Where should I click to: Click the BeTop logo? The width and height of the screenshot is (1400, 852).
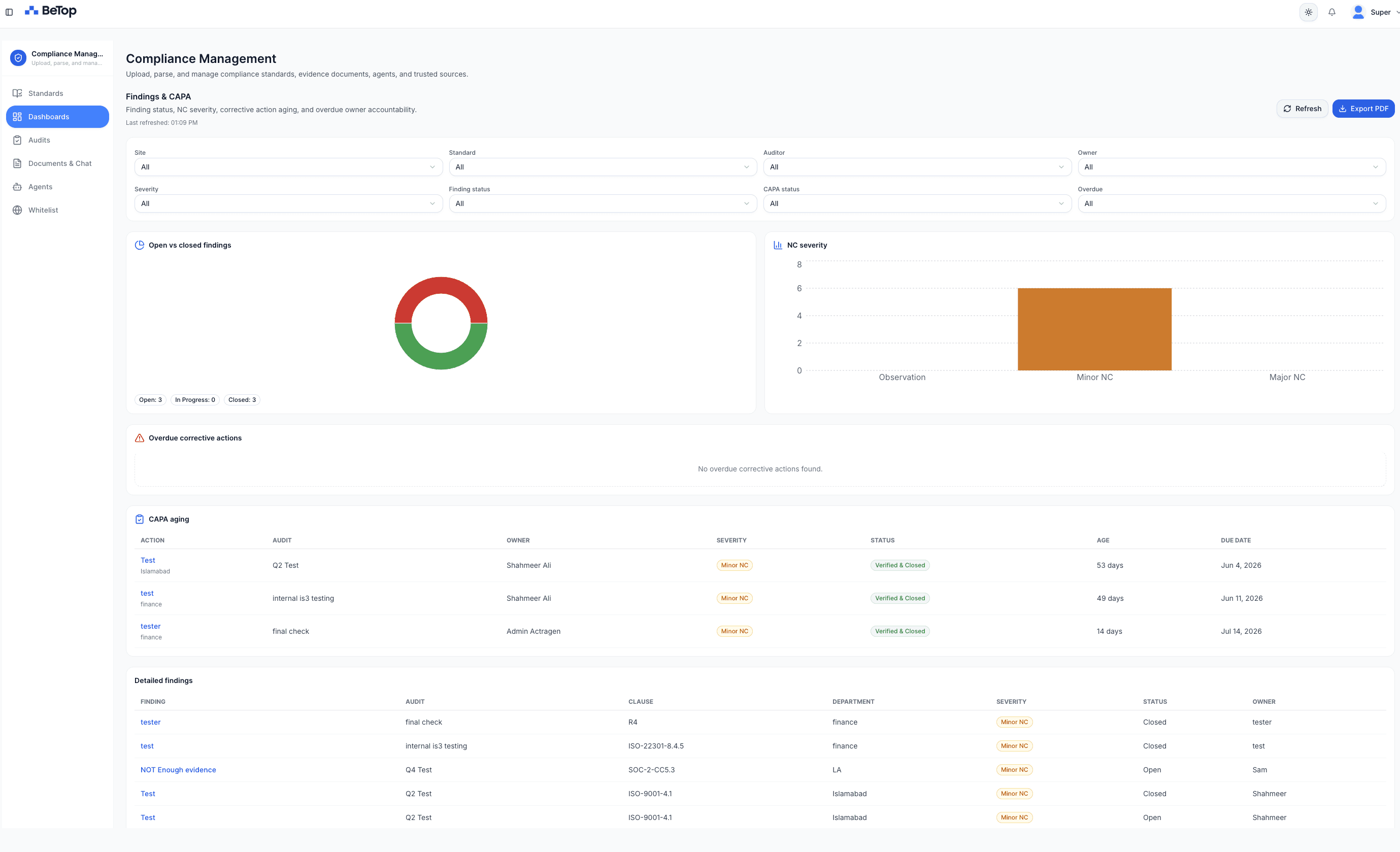pos(51,11)
